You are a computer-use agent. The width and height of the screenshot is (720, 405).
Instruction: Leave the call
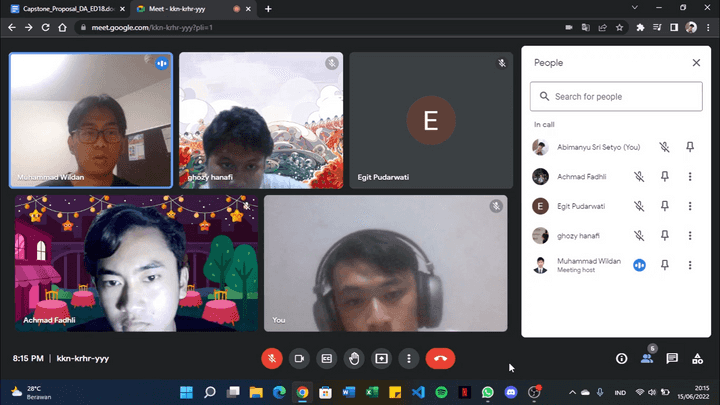[440, 358]
